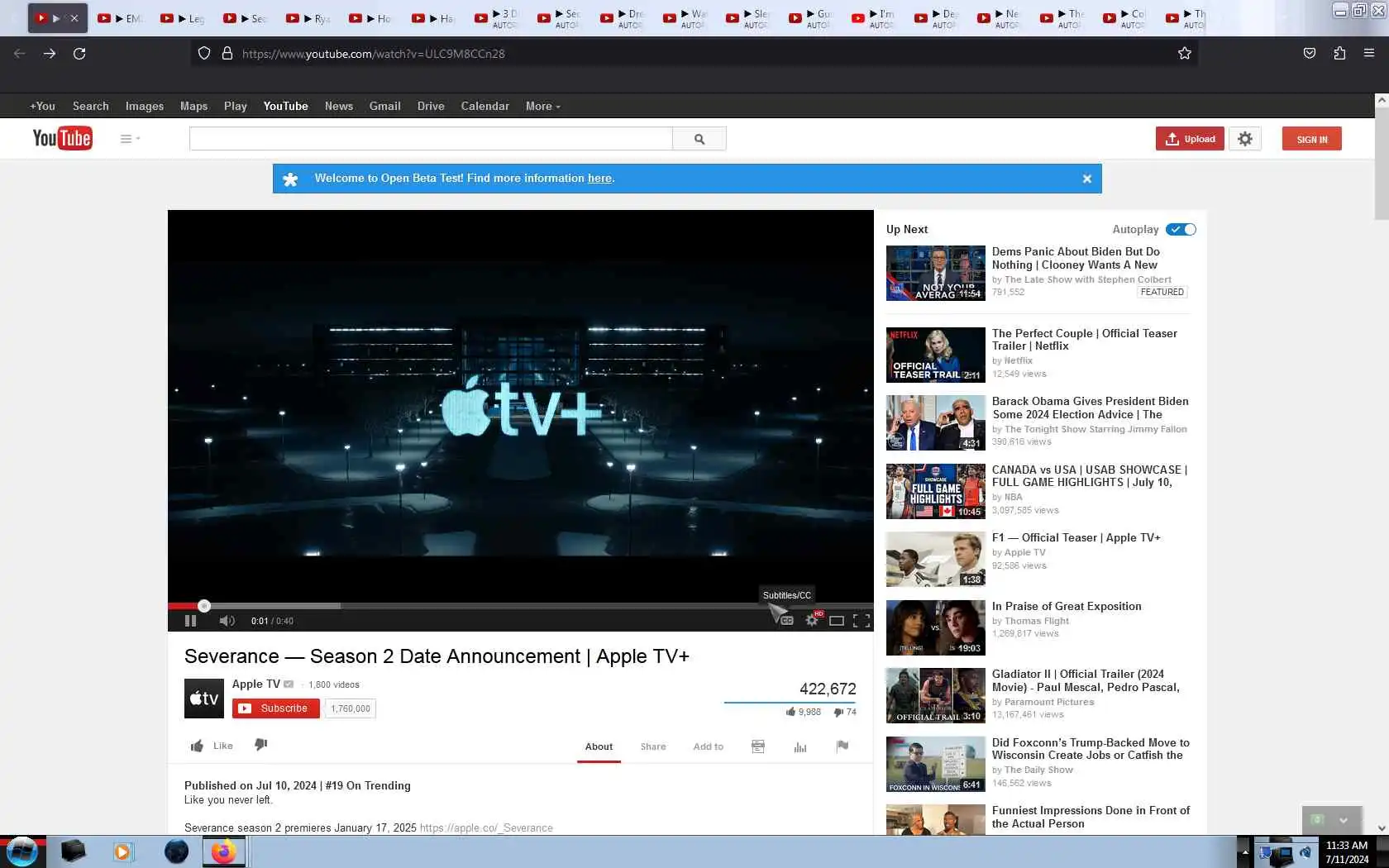Viewport: 1389px width, 868px height.
Task: Close the active browser tab
Action: [74, 18]
